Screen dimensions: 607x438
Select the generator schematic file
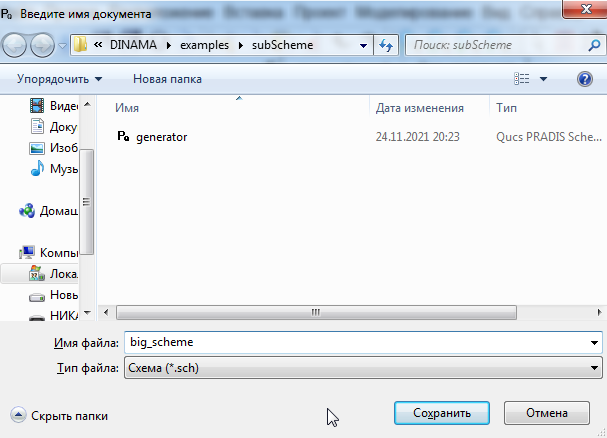coord(160,136)
